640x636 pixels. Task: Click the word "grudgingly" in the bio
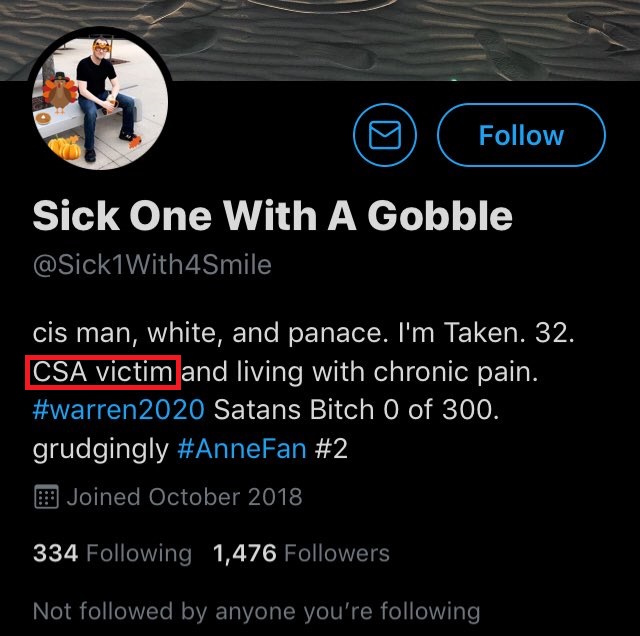[100, 450]
